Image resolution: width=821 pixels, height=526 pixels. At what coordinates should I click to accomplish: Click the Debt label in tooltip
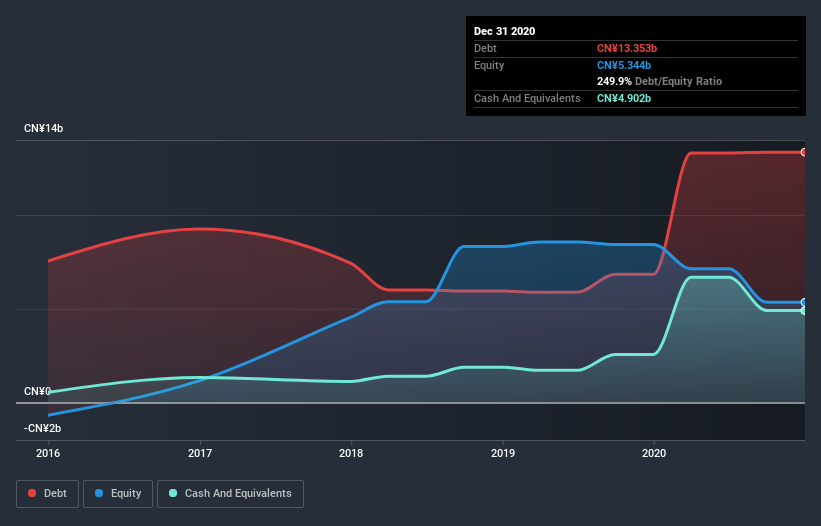coord(485,48)
